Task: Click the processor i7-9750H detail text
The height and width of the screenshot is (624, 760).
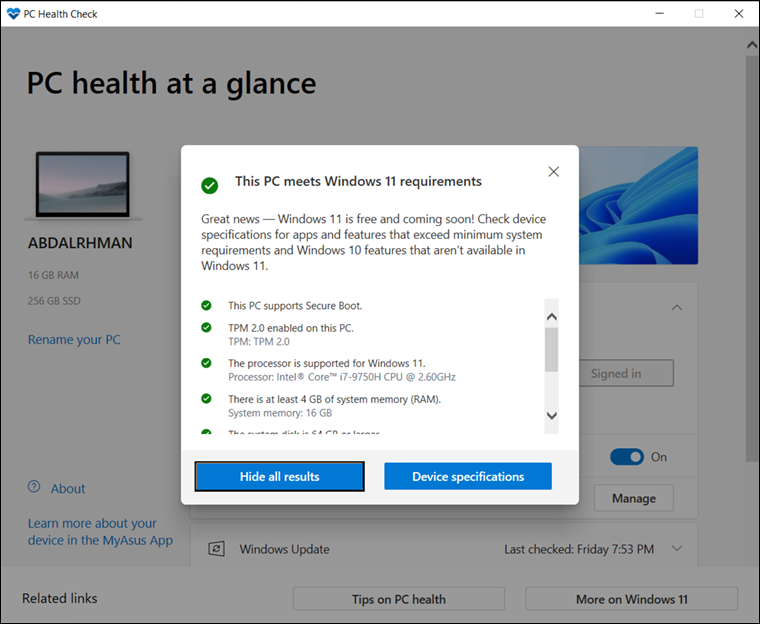Action: click(x=342, y=377)
